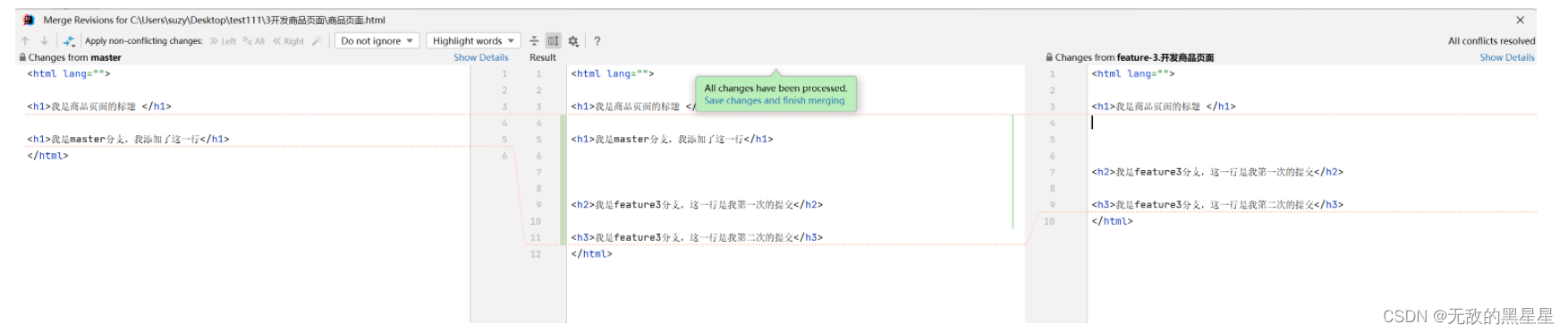
Task: Go to previous difference arrow
Action: tap(25, 41)
